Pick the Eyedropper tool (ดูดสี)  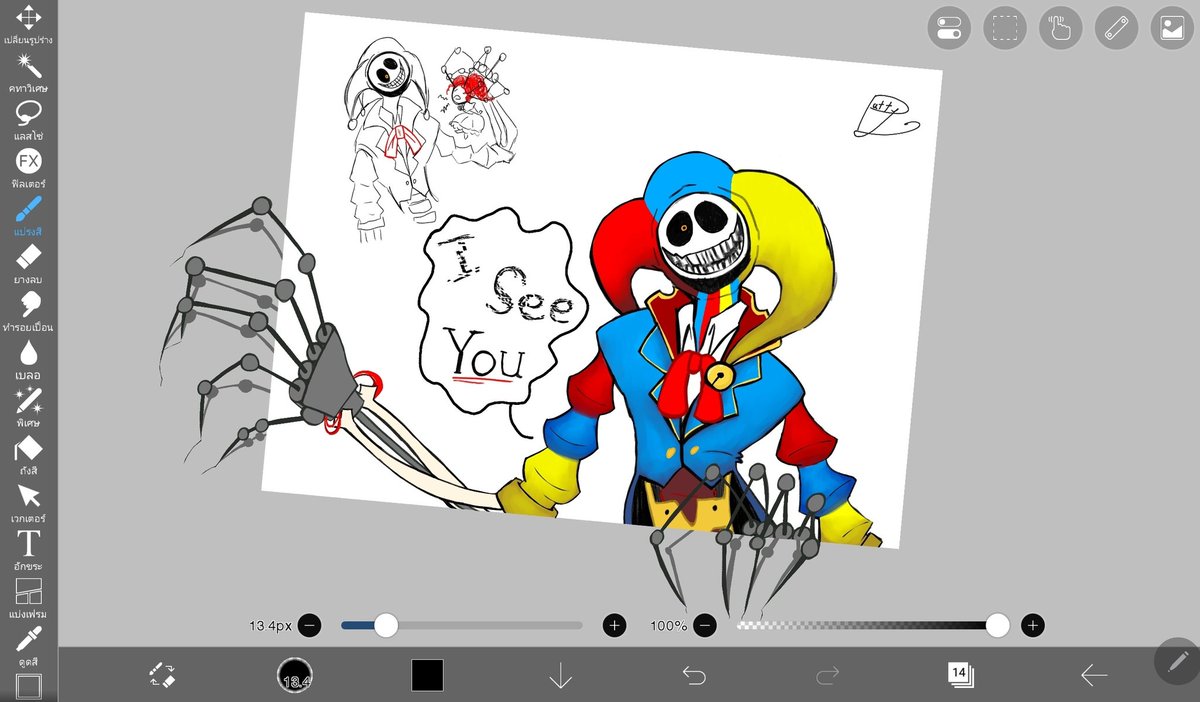coord(28,646)
